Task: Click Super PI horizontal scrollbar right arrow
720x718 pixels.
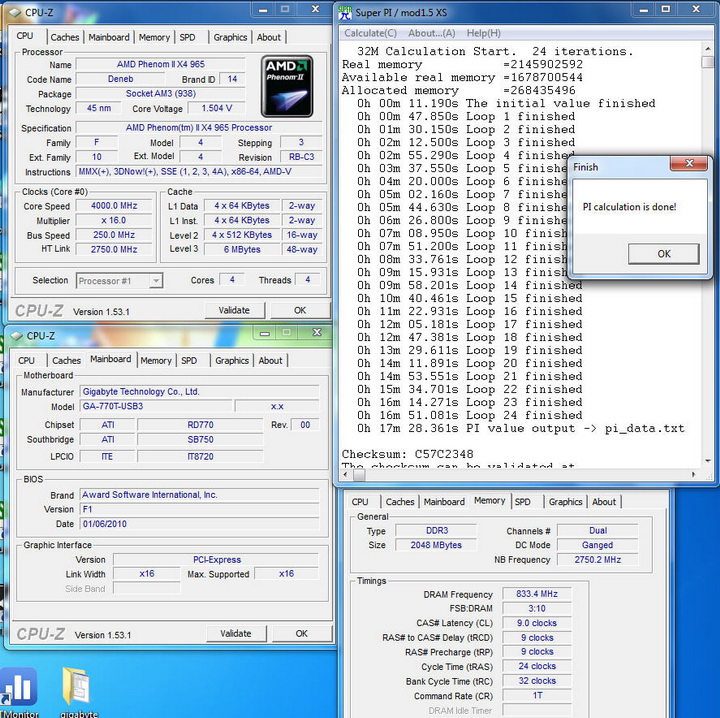Action: (693, 474)
